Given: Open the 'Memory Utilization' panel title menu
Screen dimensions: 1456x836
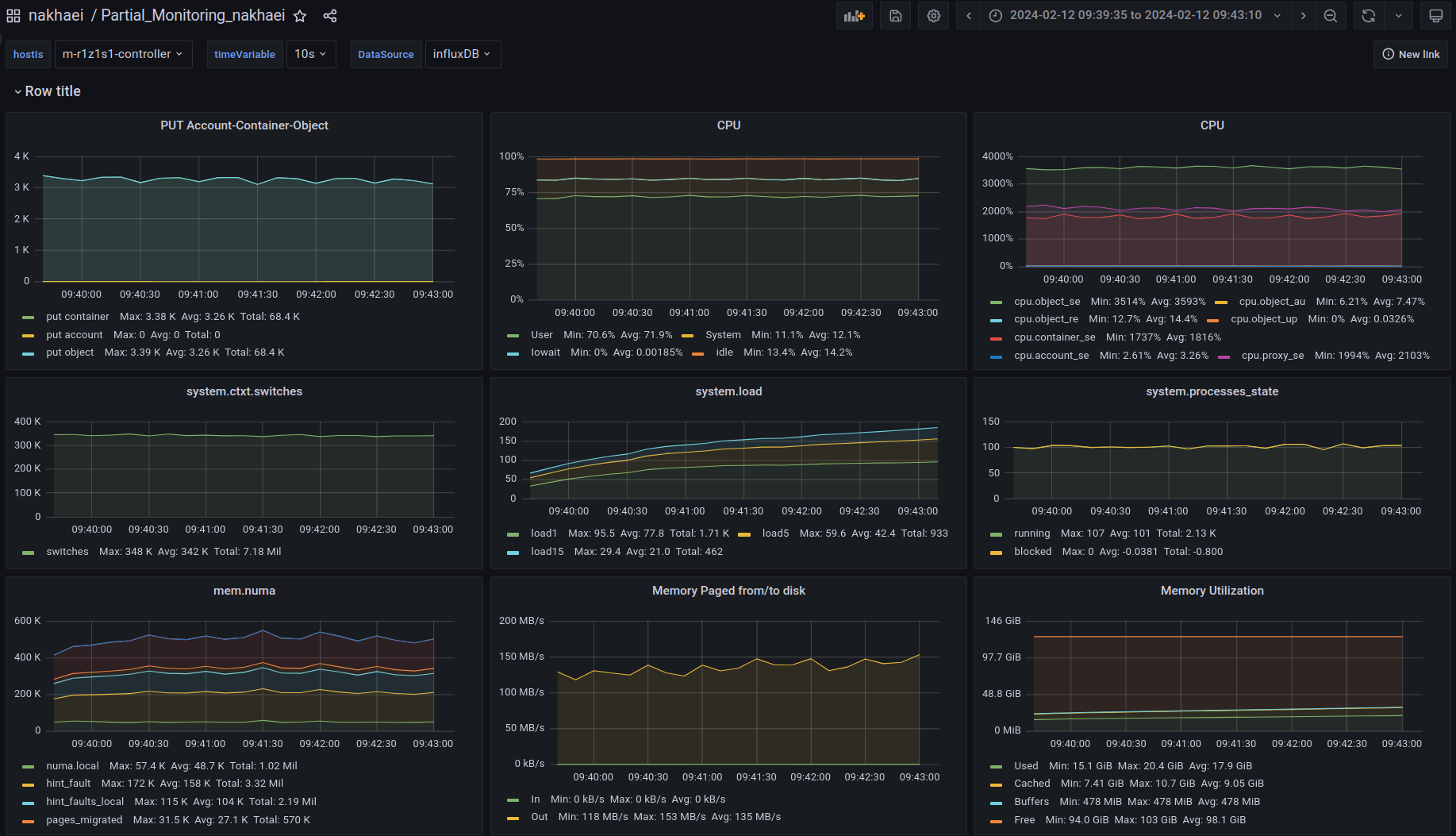Looking at the screenshot, I should pyautogui.click(x=1212, y=591).
